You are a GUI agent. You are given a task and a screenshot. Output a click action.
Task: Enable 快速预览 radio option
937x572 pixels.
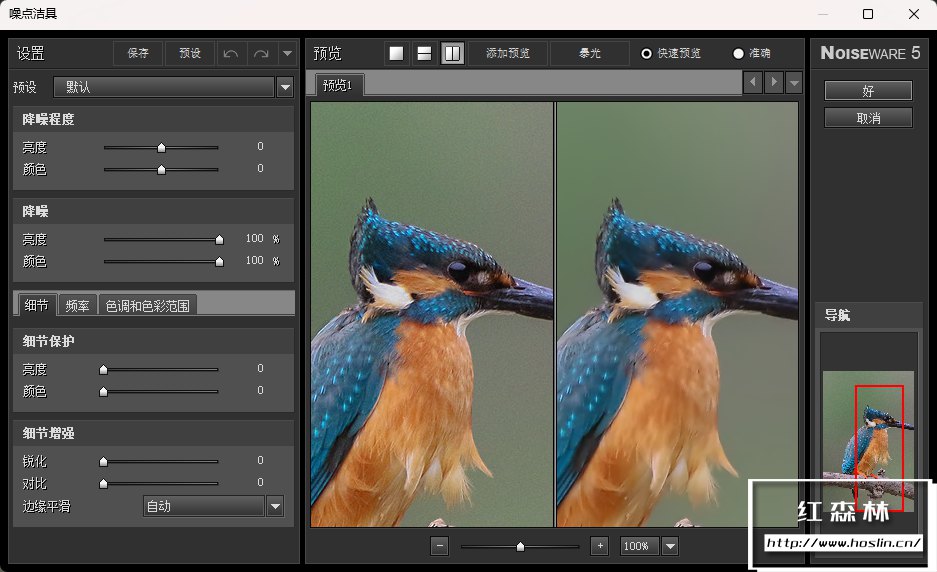(x=646, y=54)
